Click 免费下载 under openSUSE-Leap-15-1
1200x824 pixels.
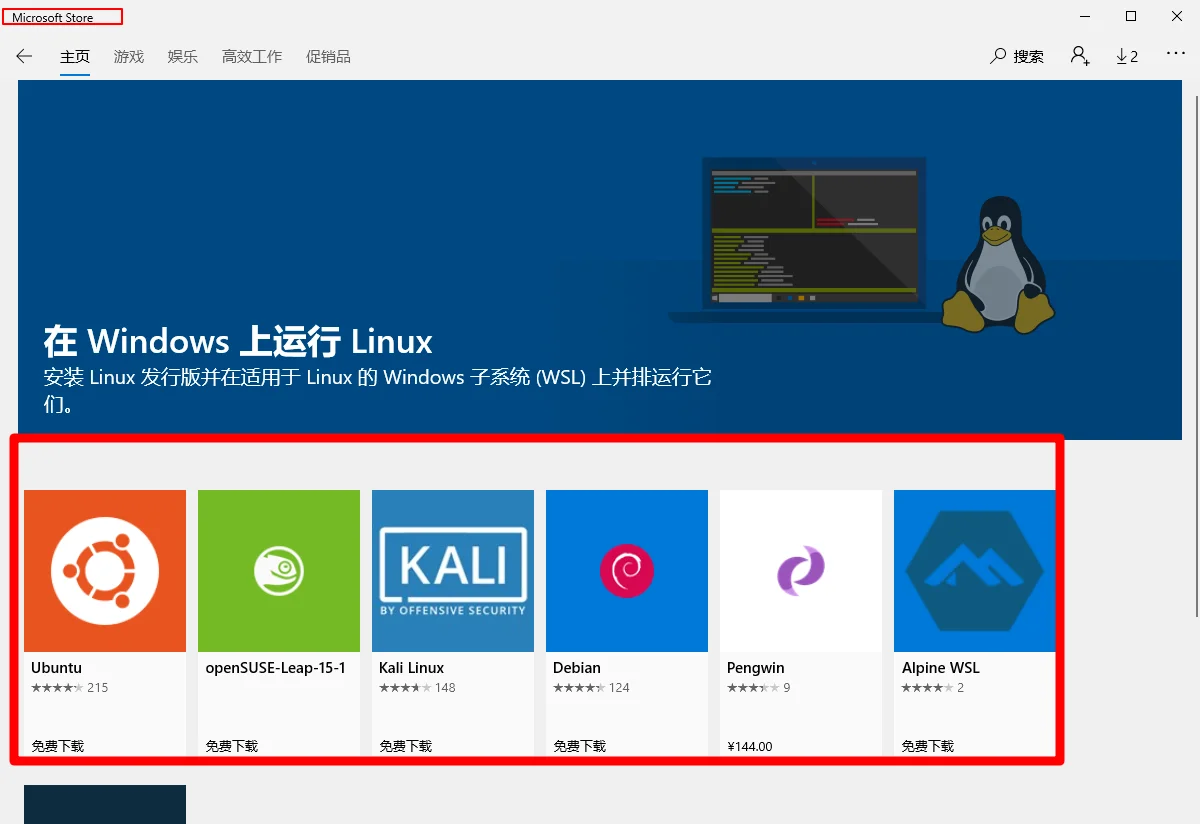point(232,746)
